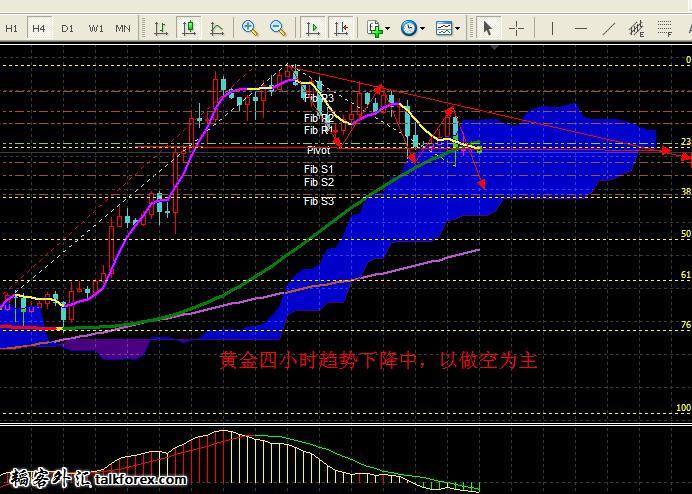Switch chart to bar chart mode
This screenshot has width=692, height=494.
(x=160, y=29)
